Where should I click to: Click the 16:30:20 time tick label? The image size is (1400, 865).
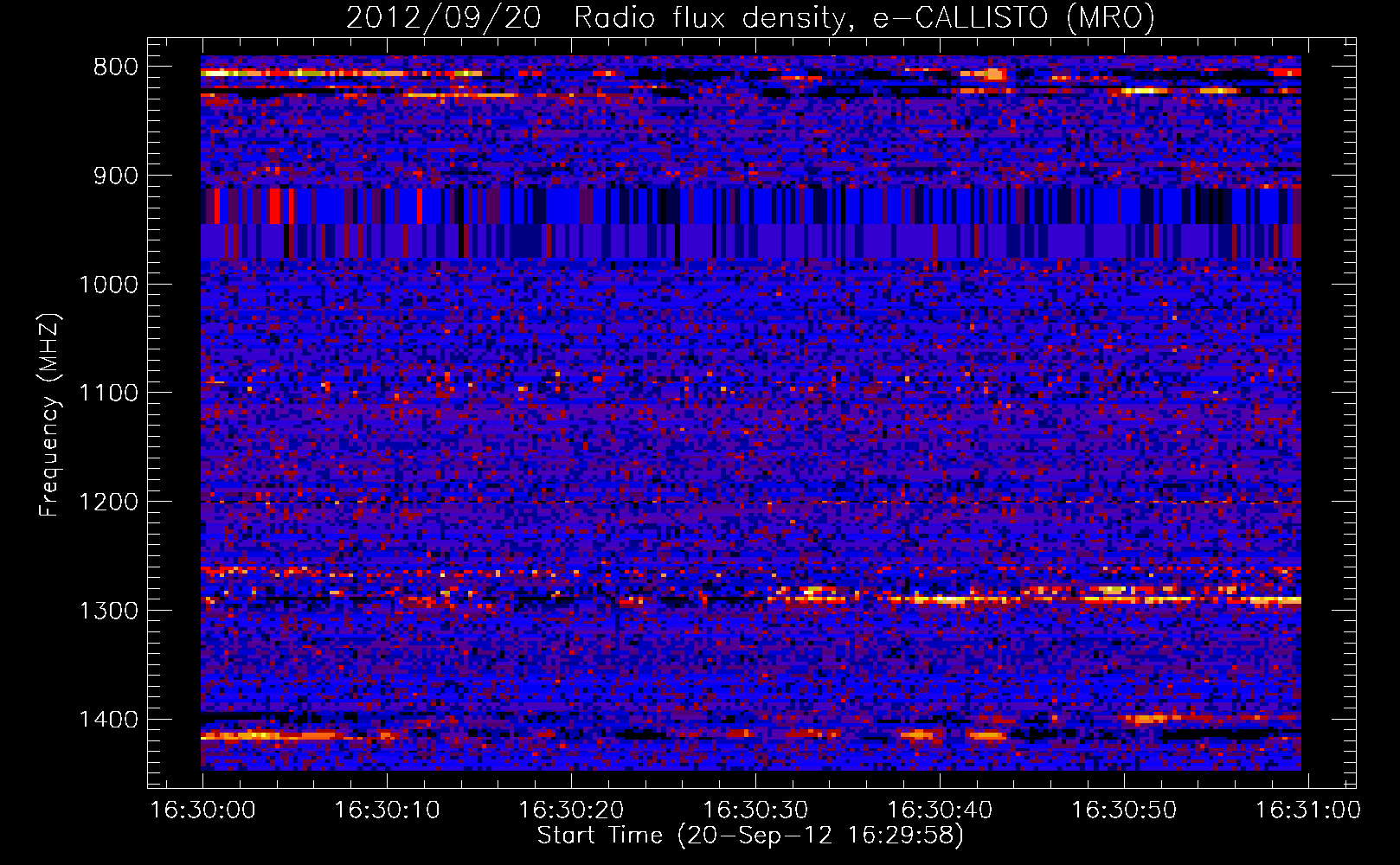(x=571, y=811)
